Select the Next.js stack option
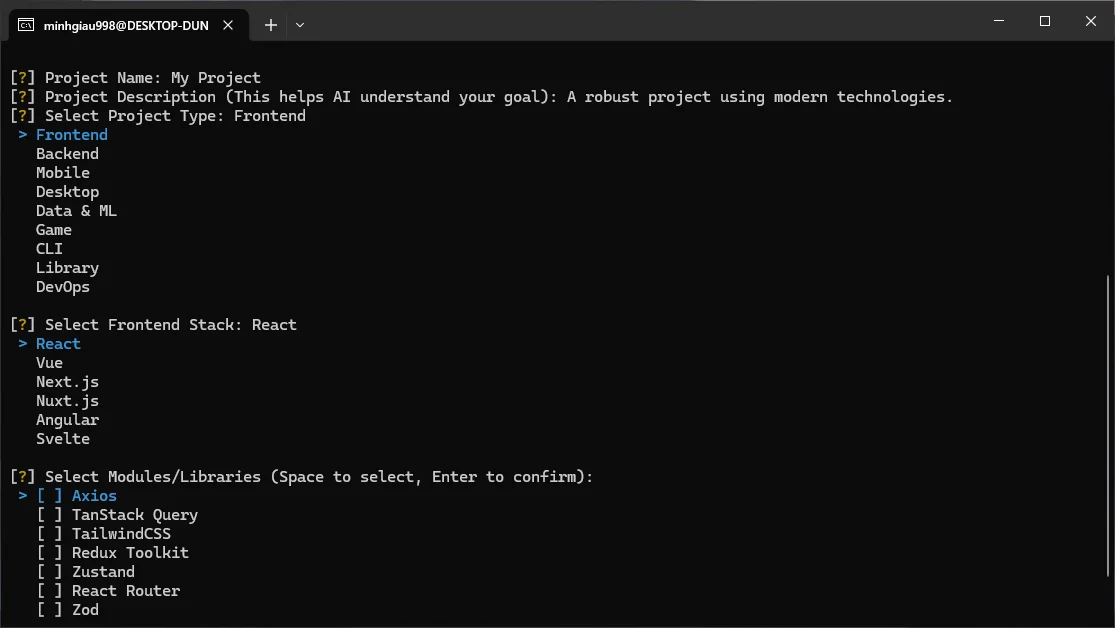1115x628 pixels. (67, 381)
